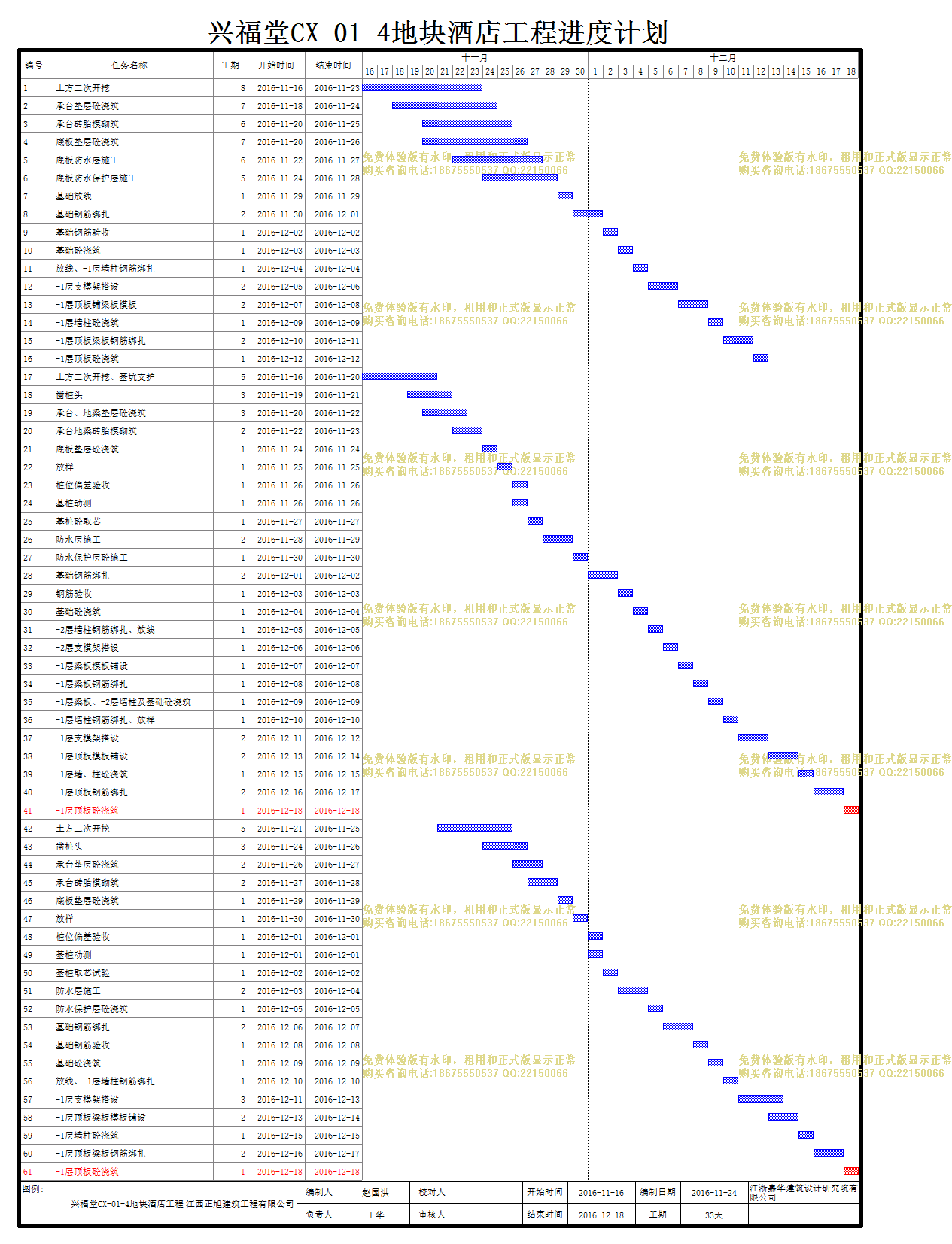Select task -1层梁板、-2层墙柱及基础砼浇筑 in row 35
952x1244 pixels.
click(123, 702)
